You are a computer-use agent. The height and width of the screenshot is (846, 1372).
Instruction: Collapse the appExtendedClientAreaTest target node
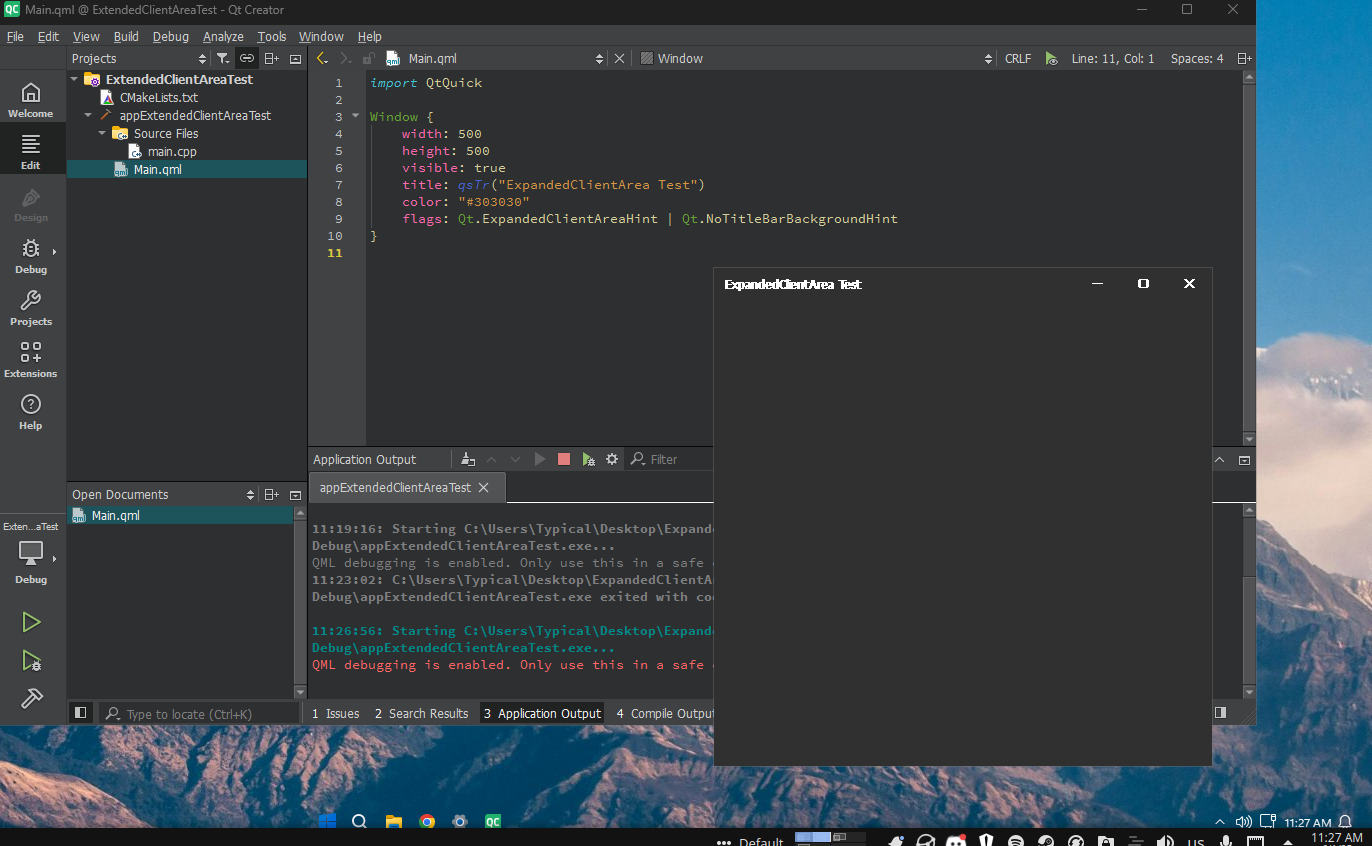click(x=88, y=115)
